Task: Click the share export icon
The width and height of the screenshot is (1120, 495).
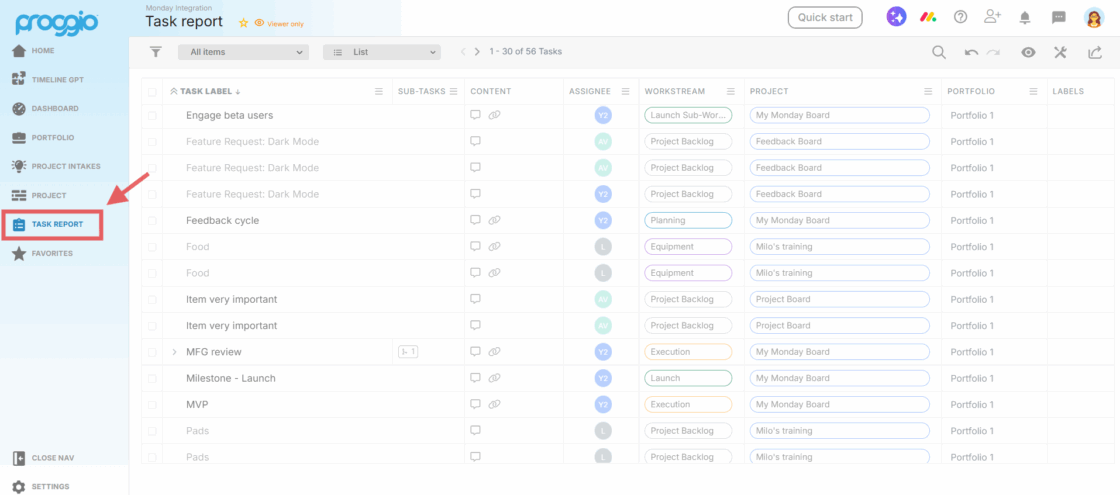Action: [x=1094, y=53]
